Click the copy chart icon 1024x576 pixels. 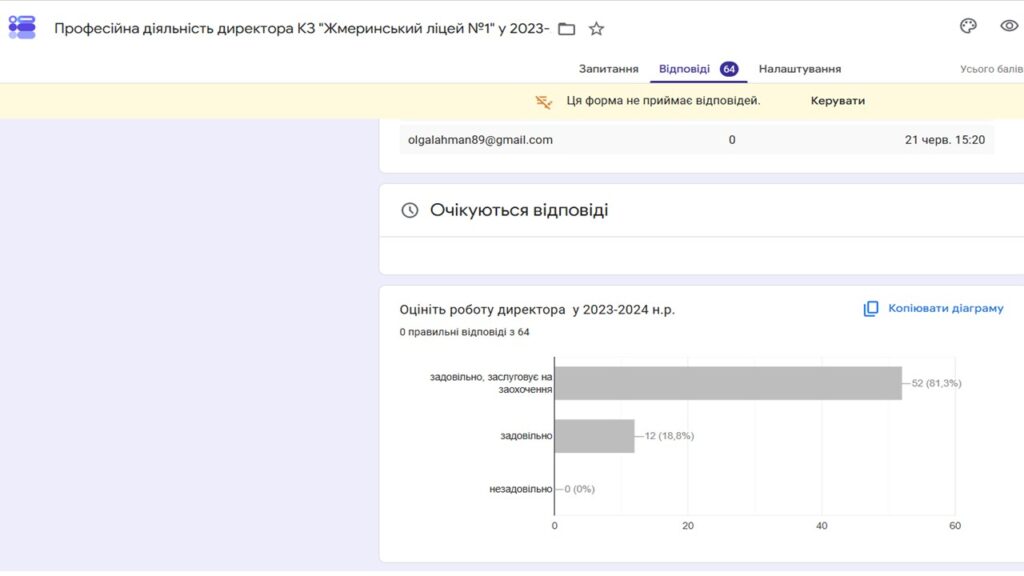(x=871, y=309)
